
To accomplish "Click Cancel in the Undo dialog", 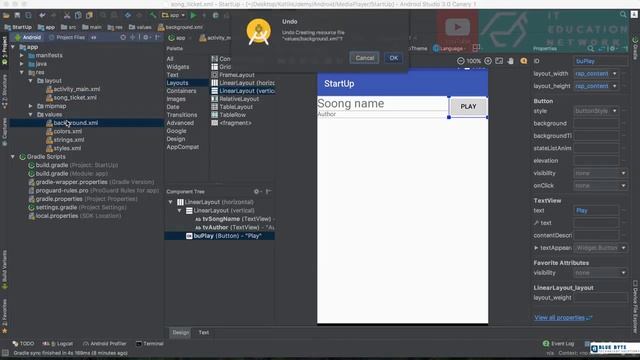I will pos(364,58).
